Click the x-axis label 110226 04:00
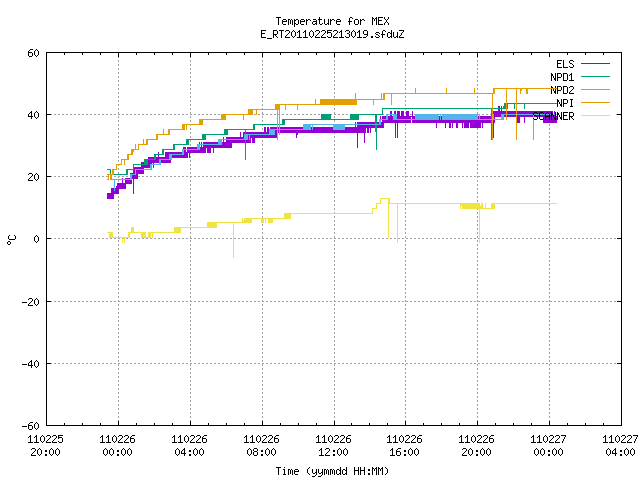Image resolution: width=640 pixels, height=480 pixels. point(189,446)
